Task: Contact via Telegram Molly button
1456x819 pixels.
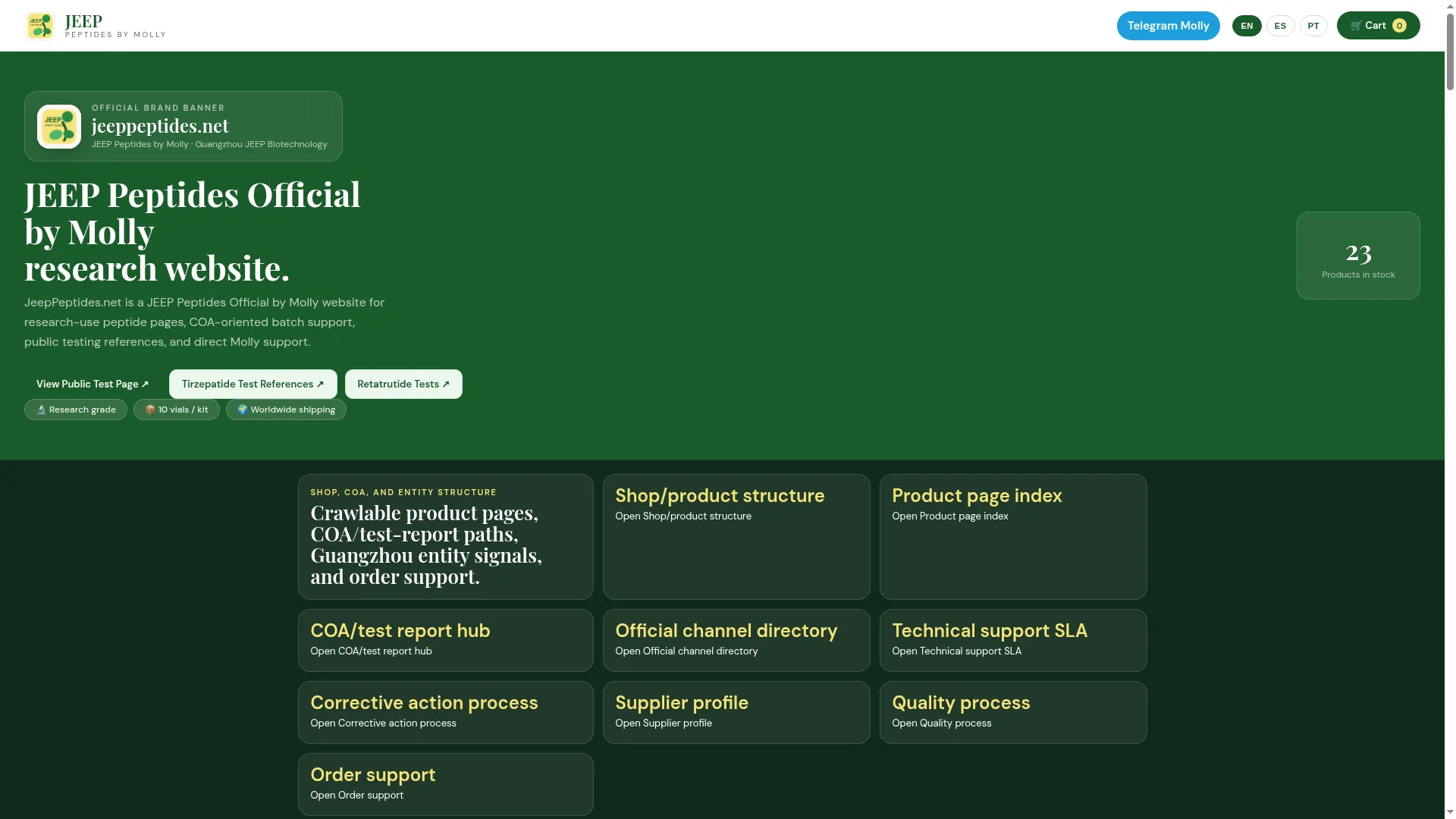Action: pyautogui.click(x=1168, y=26)
